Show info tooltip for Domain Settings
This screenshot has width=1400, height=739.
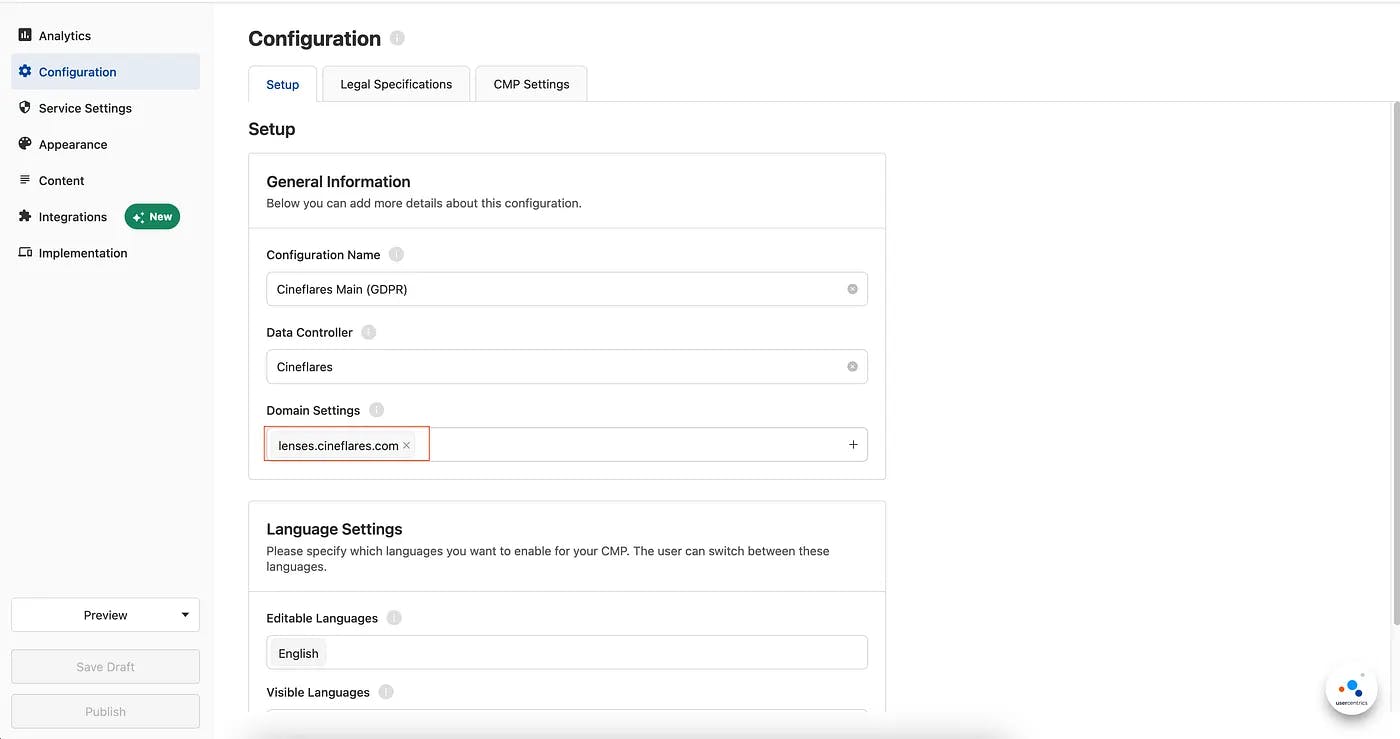pos(376,410)
